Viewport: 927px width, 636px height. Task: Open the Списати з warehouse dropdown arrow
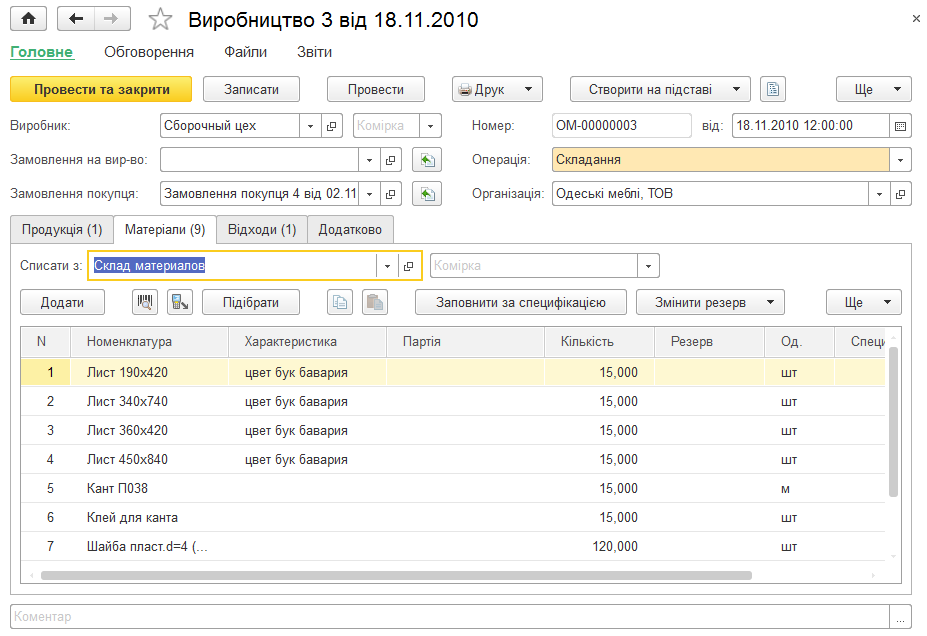[x=387, y=266]
